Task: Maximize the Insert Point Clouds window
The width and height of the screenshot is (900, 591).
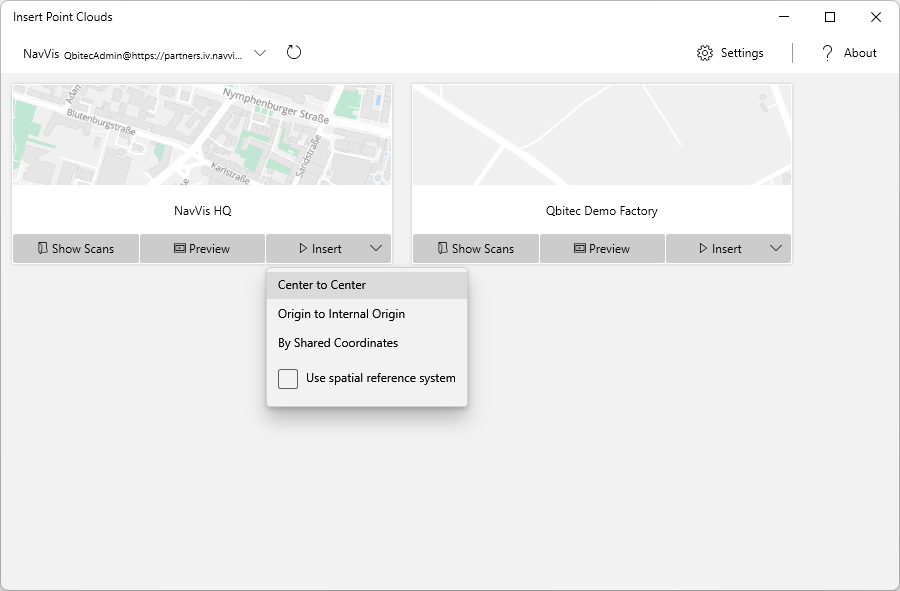Action: (x=830, y=17)
